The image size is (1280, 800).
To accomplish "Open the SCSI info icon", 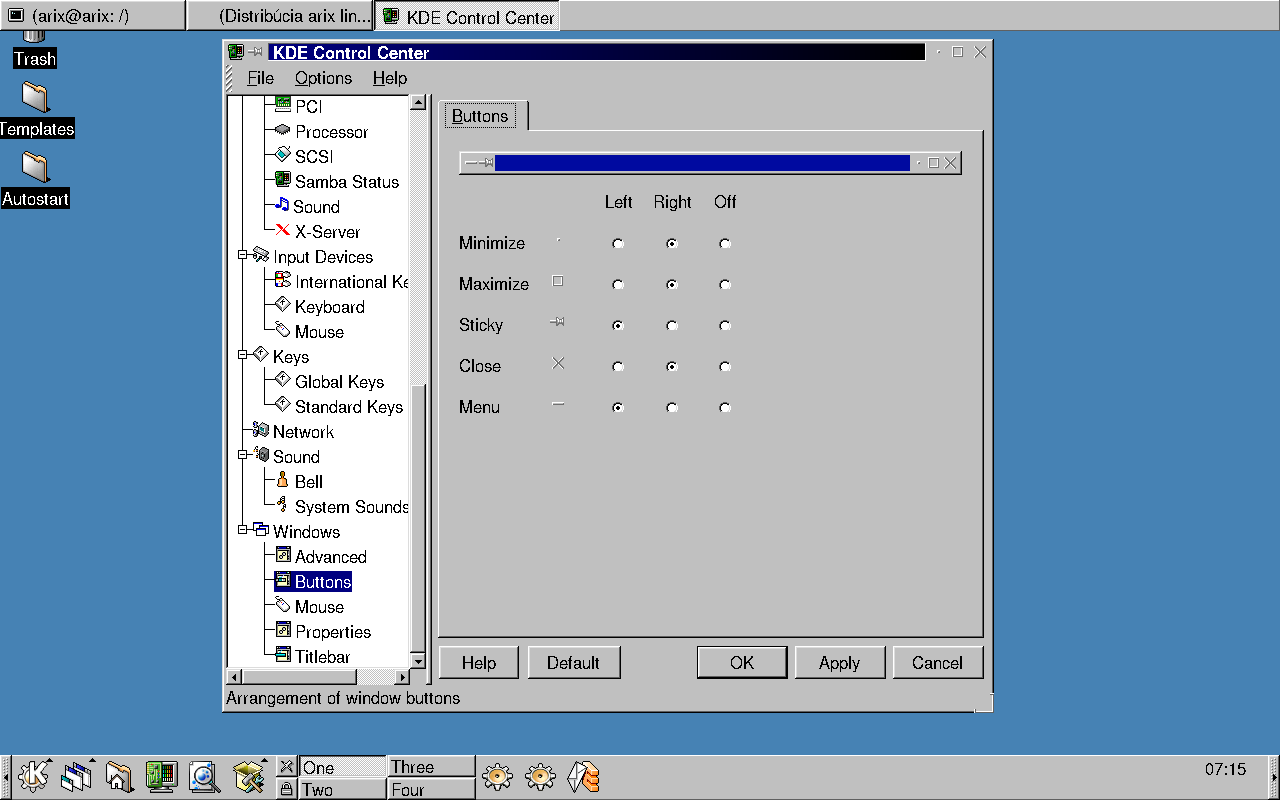I will tap(283, 155).
